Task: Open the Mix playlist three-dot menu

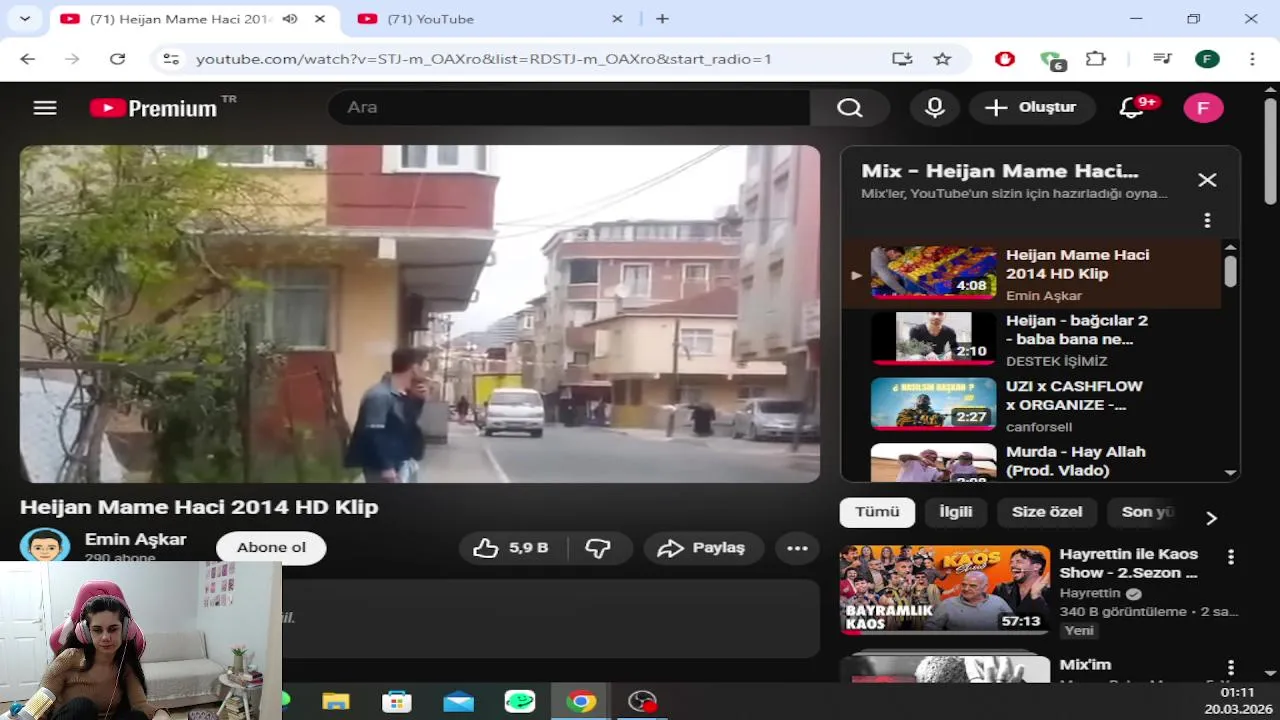Action: click(x=1207, y=220)
